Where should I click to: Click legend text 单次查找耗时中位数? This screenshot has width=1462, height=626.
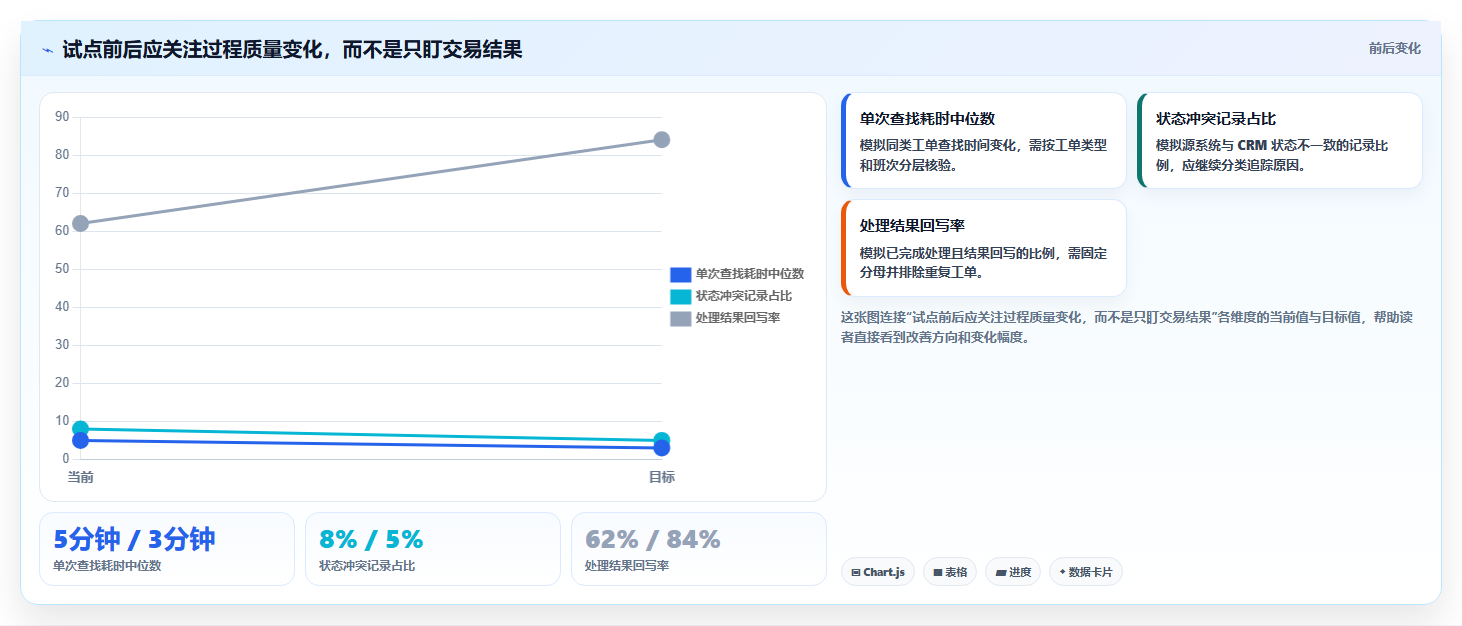coord(750,274)
